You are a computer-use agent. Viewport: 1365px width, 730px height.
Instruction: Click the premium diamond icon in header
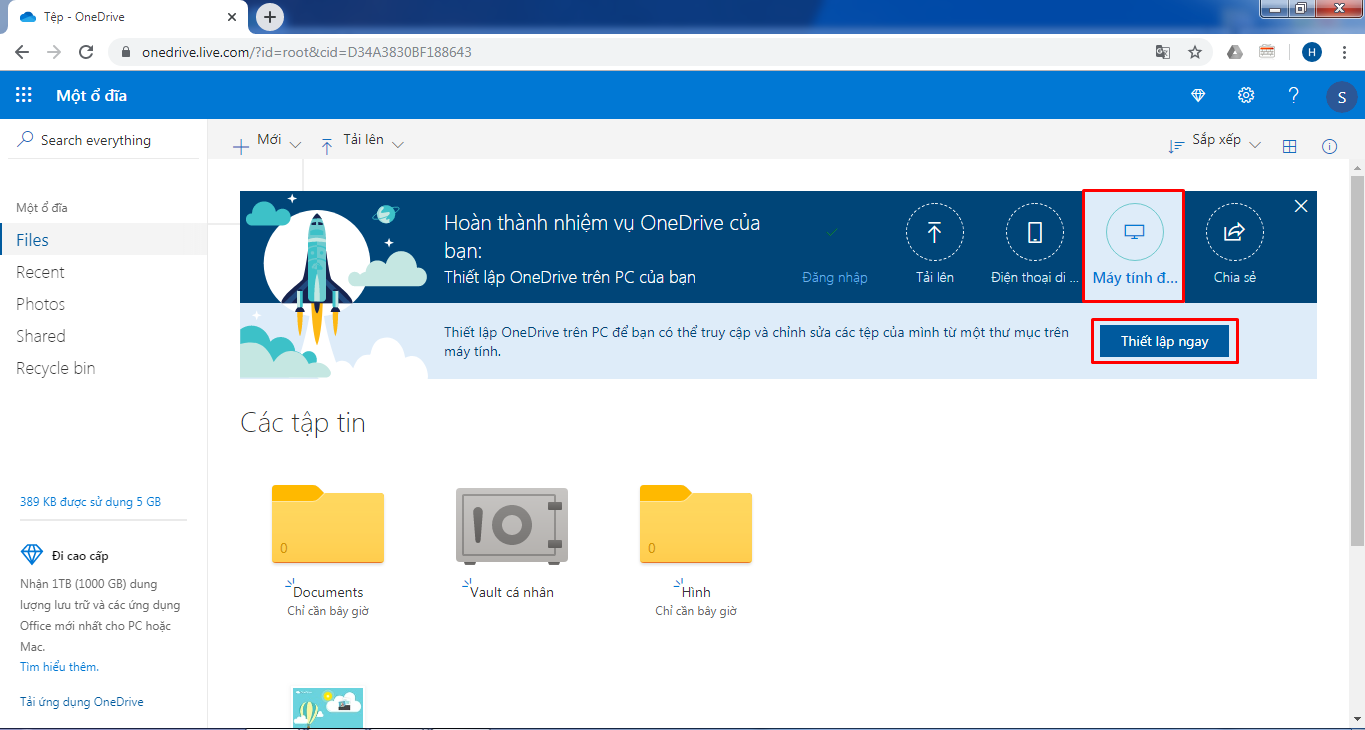(x=1198, y=95)
